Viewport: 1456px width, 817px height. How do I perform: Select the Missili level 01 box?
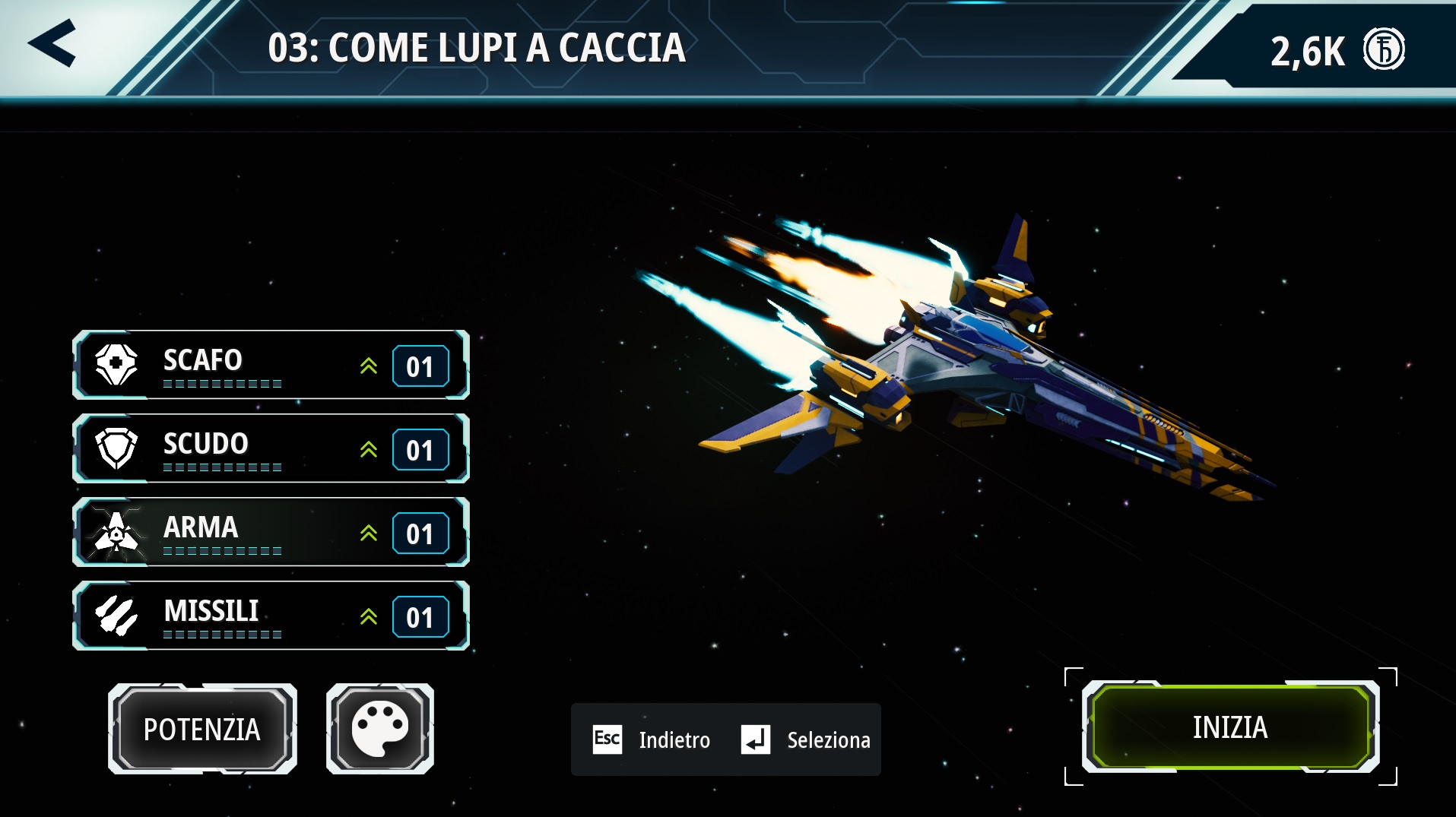click(x=420, y=617)
